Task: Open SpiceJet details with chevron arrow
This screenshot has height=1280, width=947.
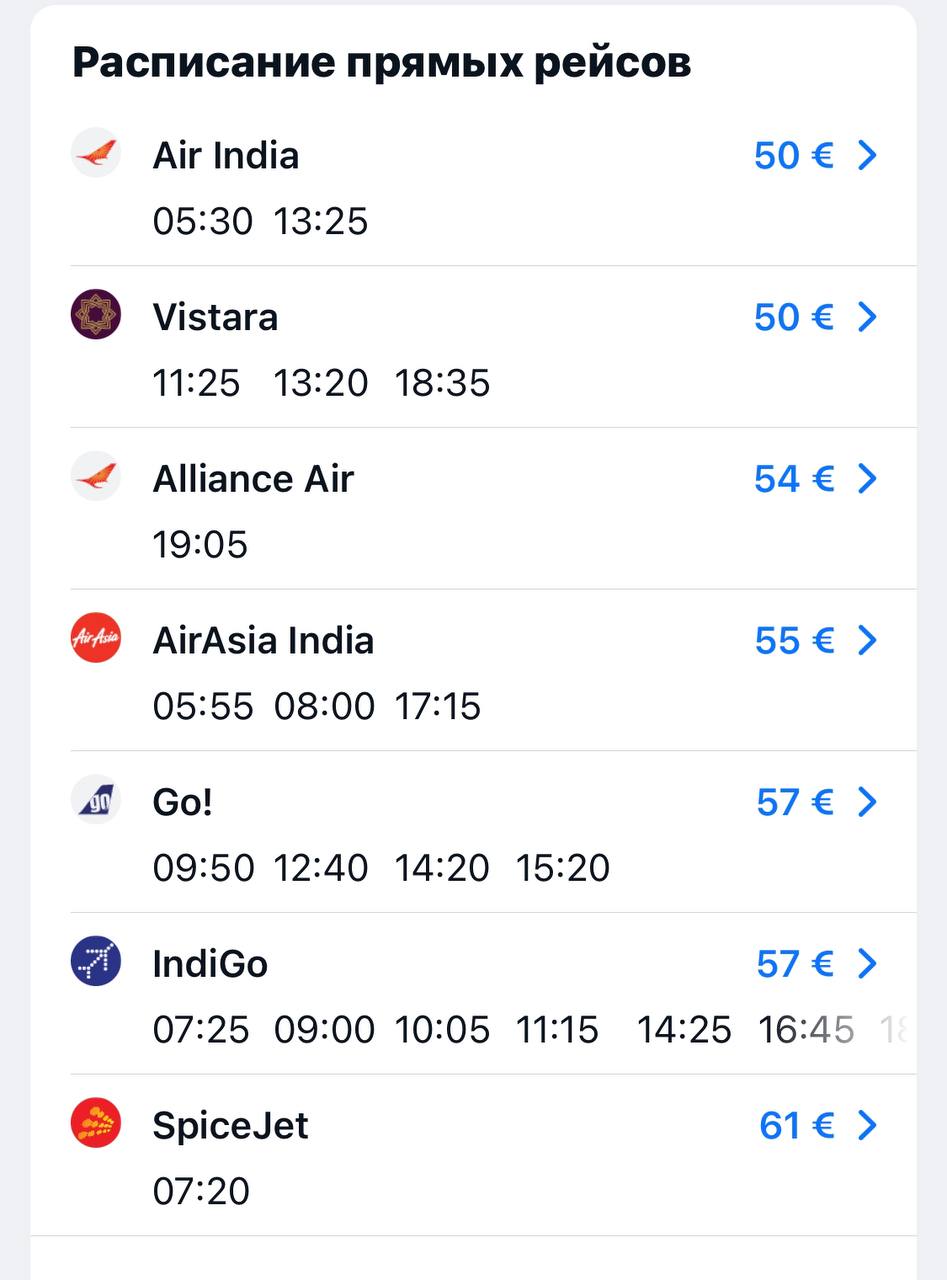Action: (867, 1126)
